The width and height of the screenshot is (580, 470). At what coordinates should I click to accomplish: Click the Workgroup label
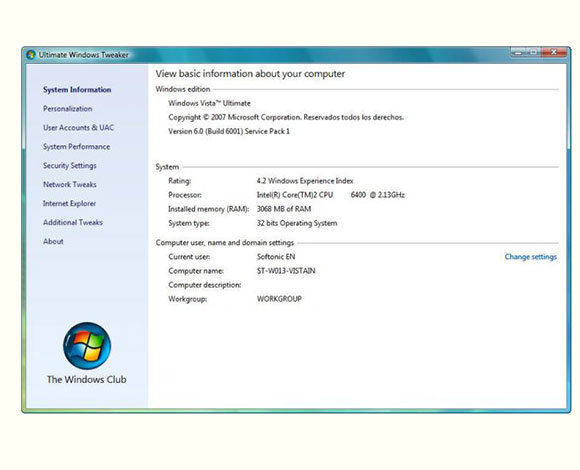point(188,299)
